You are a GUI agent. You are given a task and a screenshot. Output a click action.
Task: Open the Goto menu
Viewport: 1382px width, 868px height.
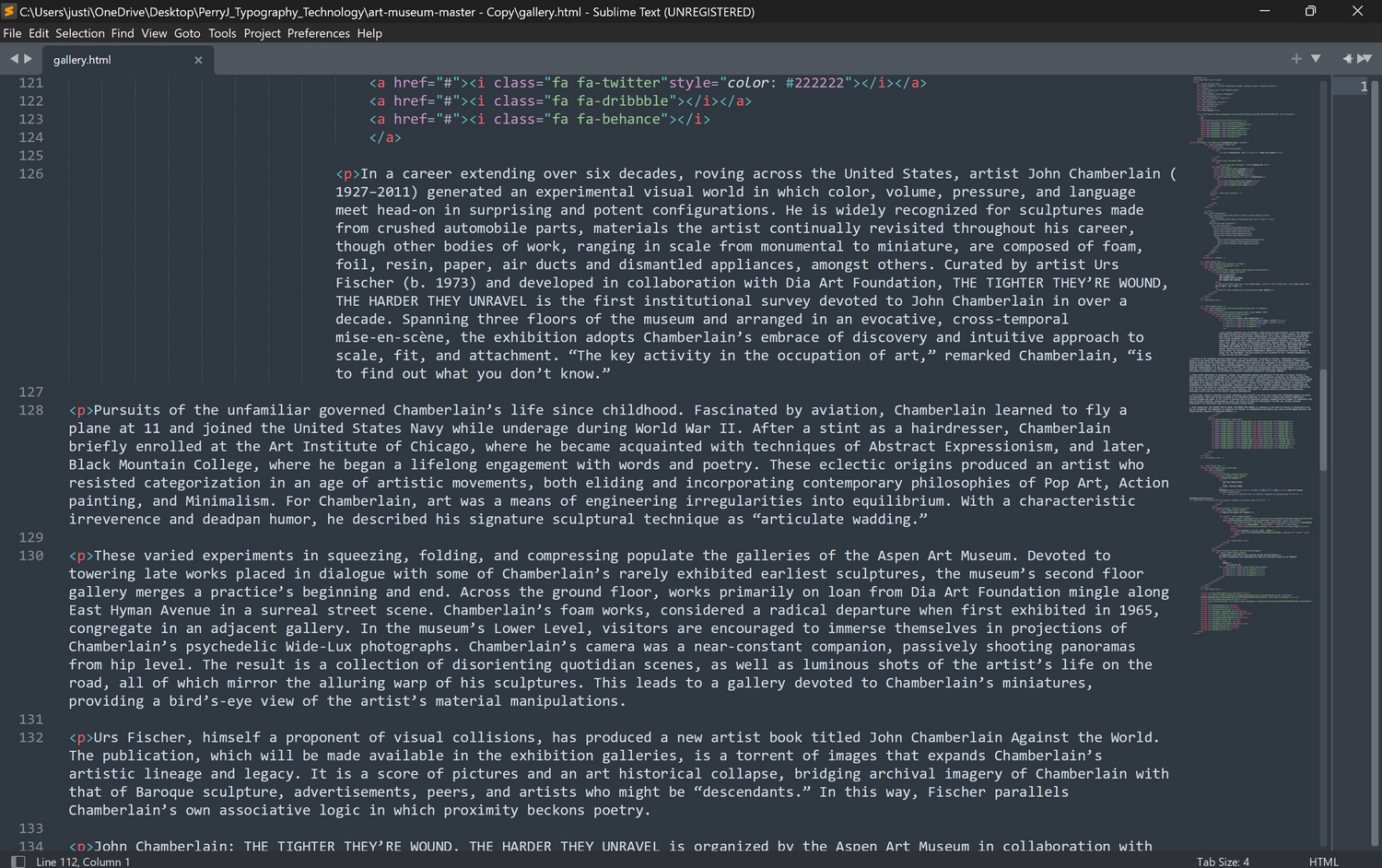tap(187, 33)
